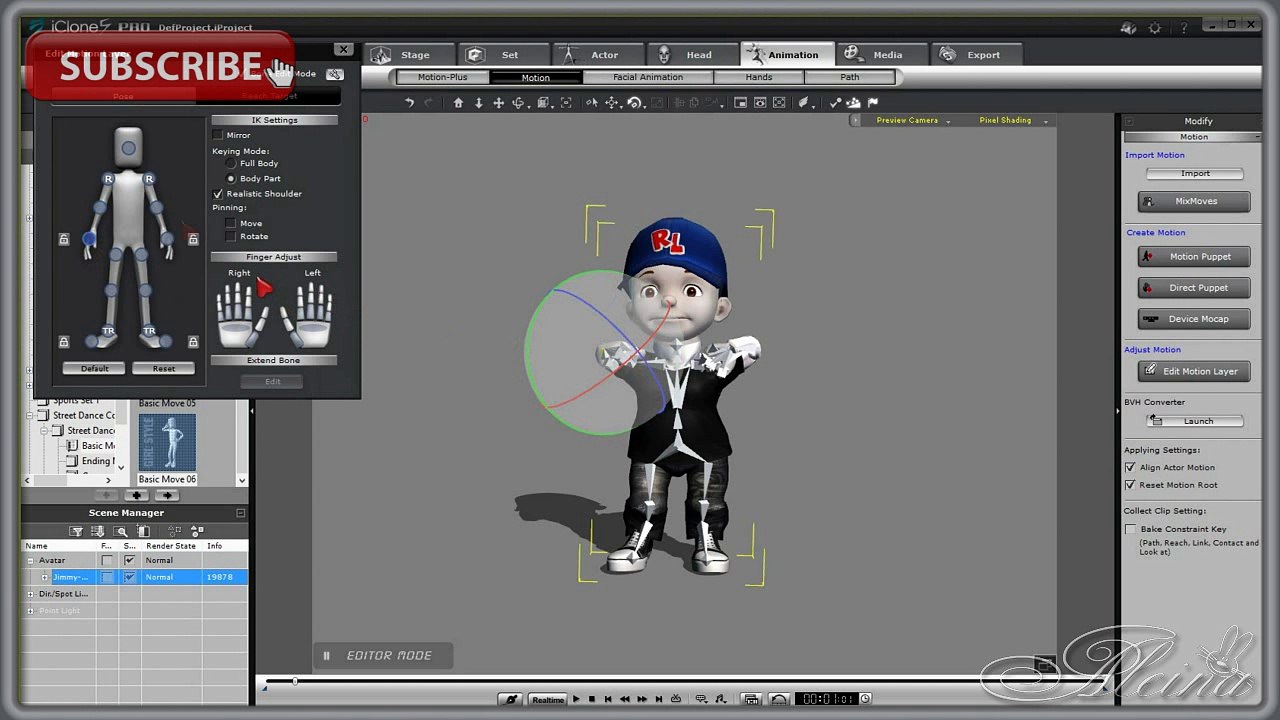Expand the Jimmy tree node

[44, 577]
